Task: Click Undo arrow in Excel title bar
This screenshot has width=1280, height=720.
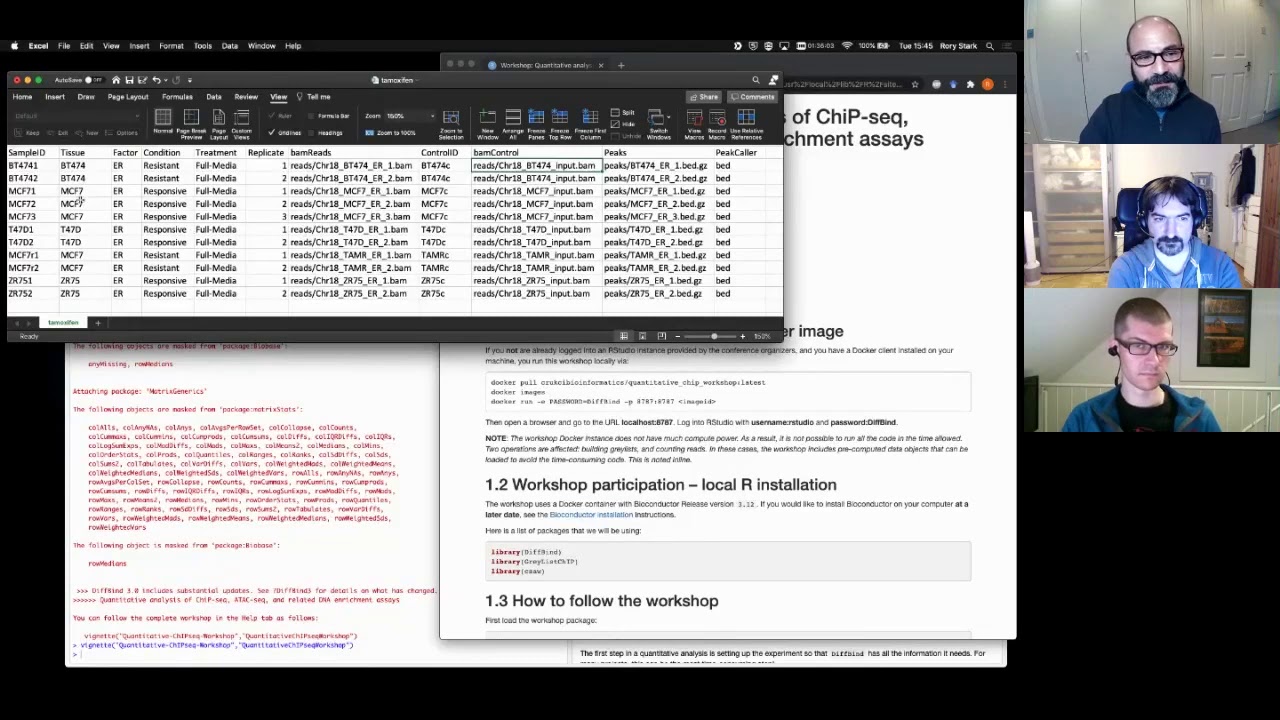Action: [156, 80]
